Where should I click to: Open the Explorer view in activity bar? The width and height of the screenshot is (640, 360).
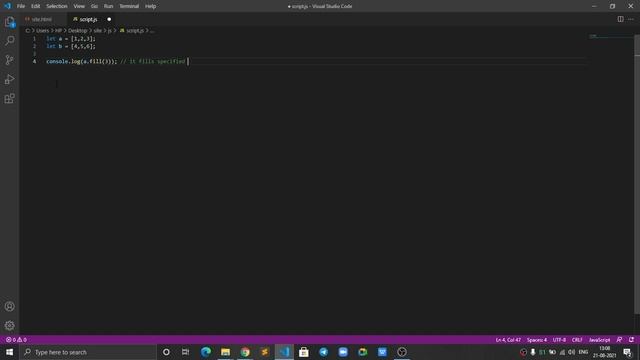coord(9,22)
